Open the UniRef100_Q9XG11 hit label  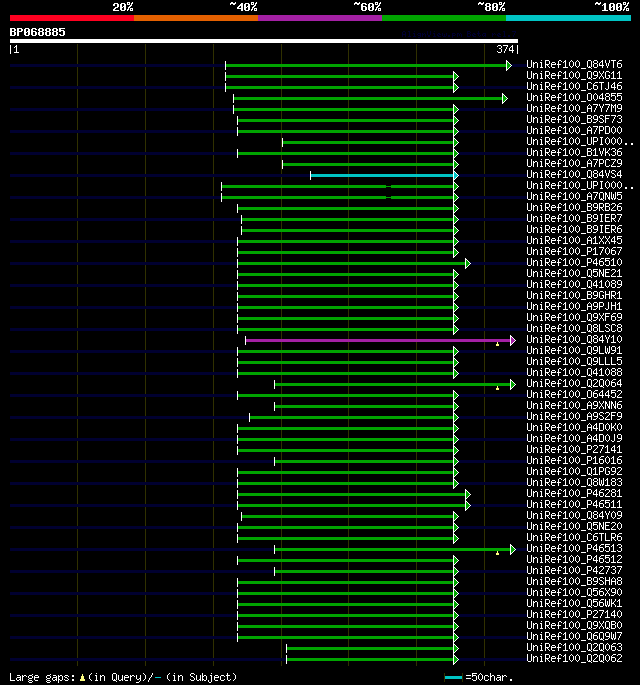[x=574, y=76]
